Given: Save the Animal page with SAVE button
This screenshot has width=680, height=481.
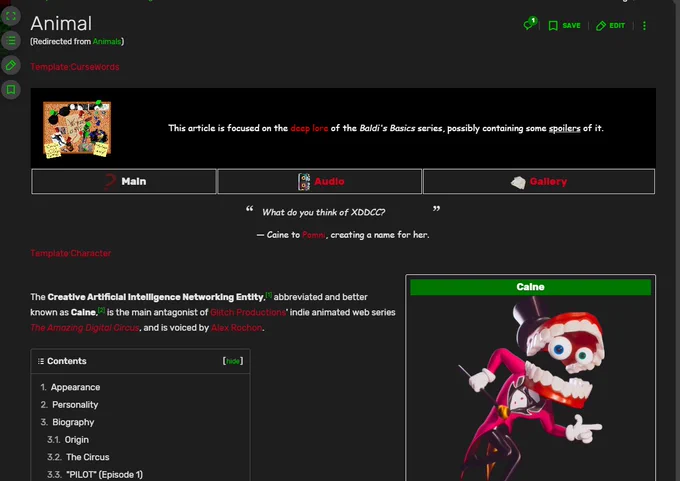Looking at the screenshot, I should 564,26.
